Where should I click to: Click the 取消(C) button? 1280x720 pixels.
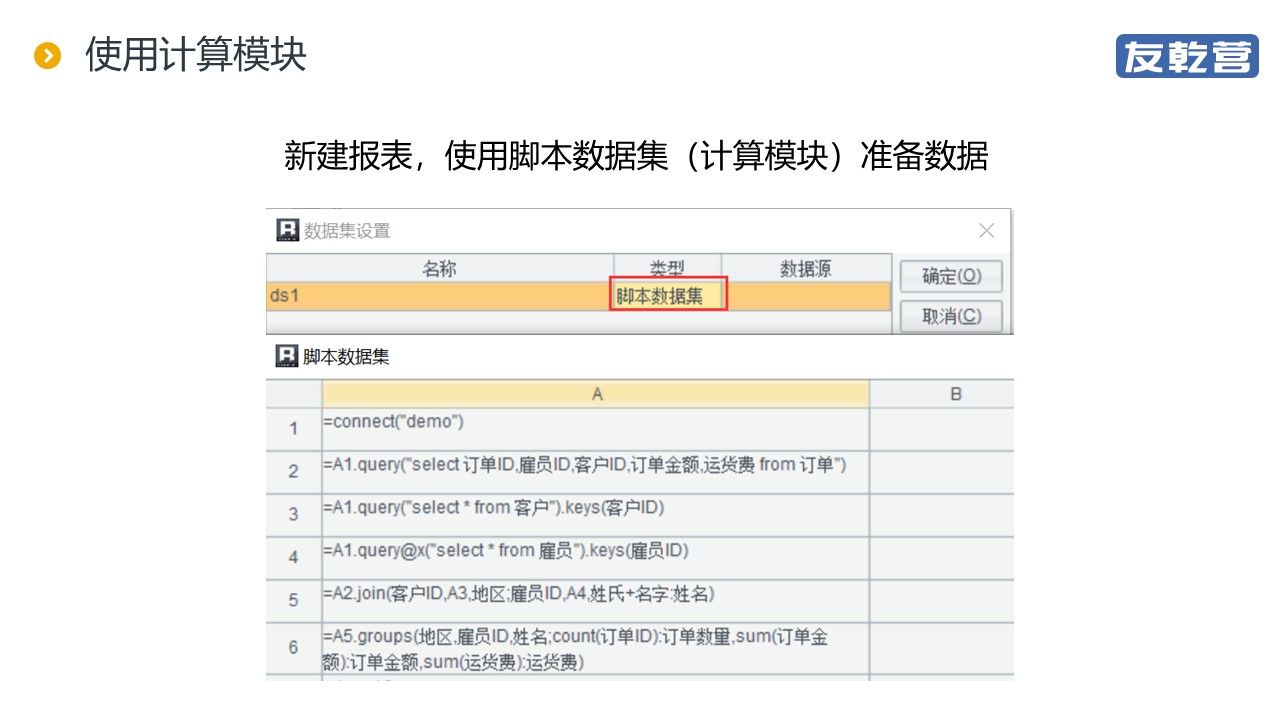tap(951, 316)
